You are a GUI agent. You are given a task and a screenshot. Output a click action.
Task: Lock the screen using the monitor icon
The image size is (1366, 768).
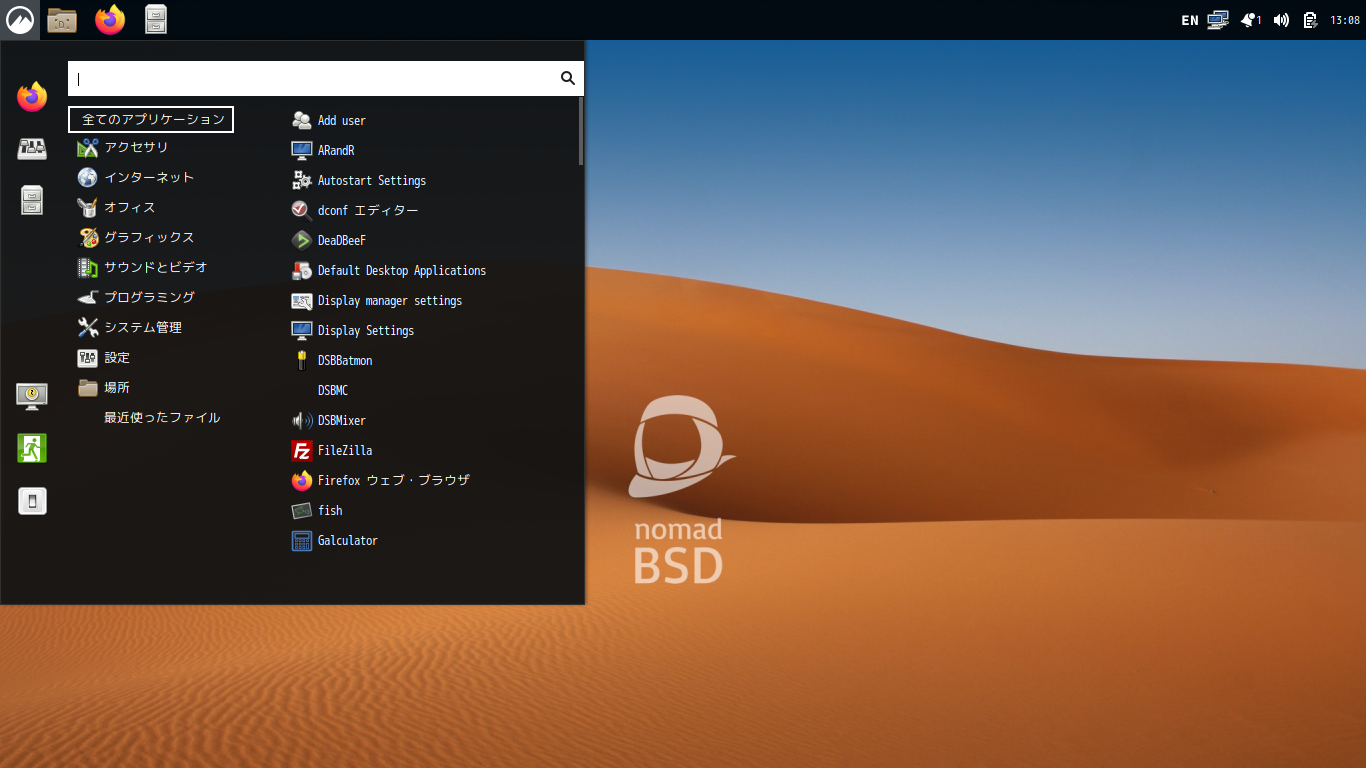coord(32,396)
